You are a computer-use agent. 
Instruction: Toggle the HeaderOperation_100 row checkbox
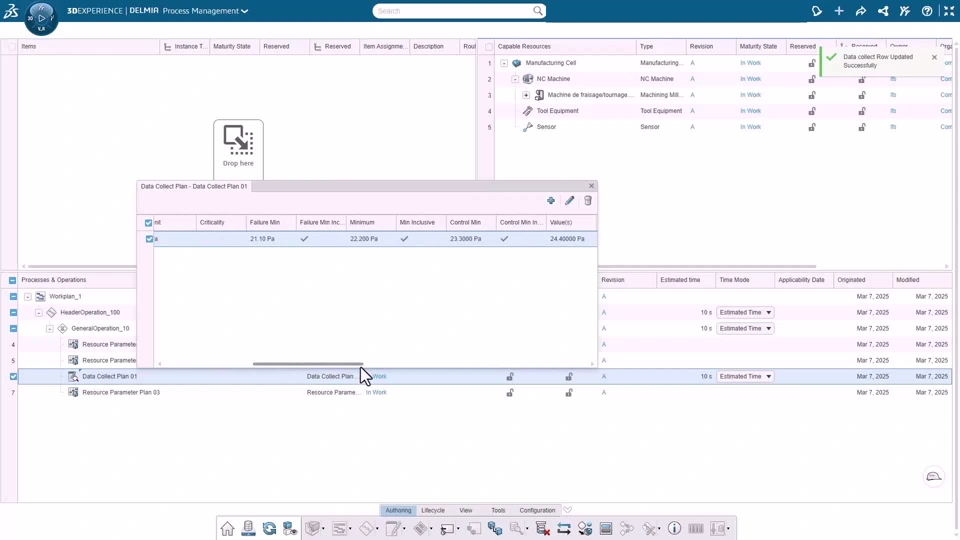13,312
